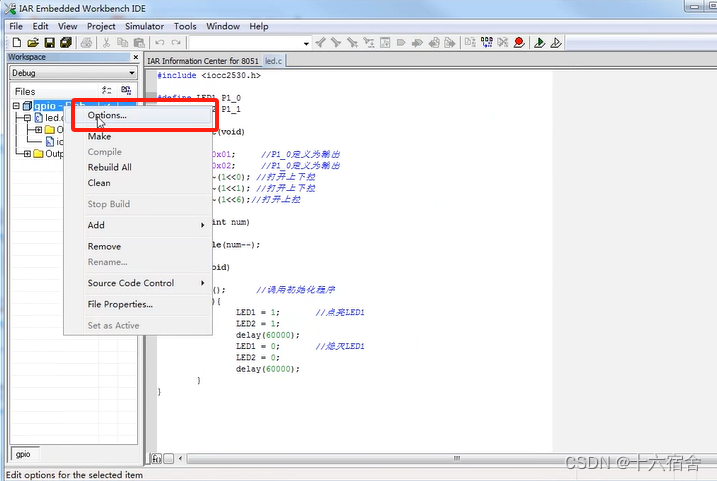Expand the Output folder at tree bottom
The height and width of the screenshot is (481, 717).
[x=27, y=154]
